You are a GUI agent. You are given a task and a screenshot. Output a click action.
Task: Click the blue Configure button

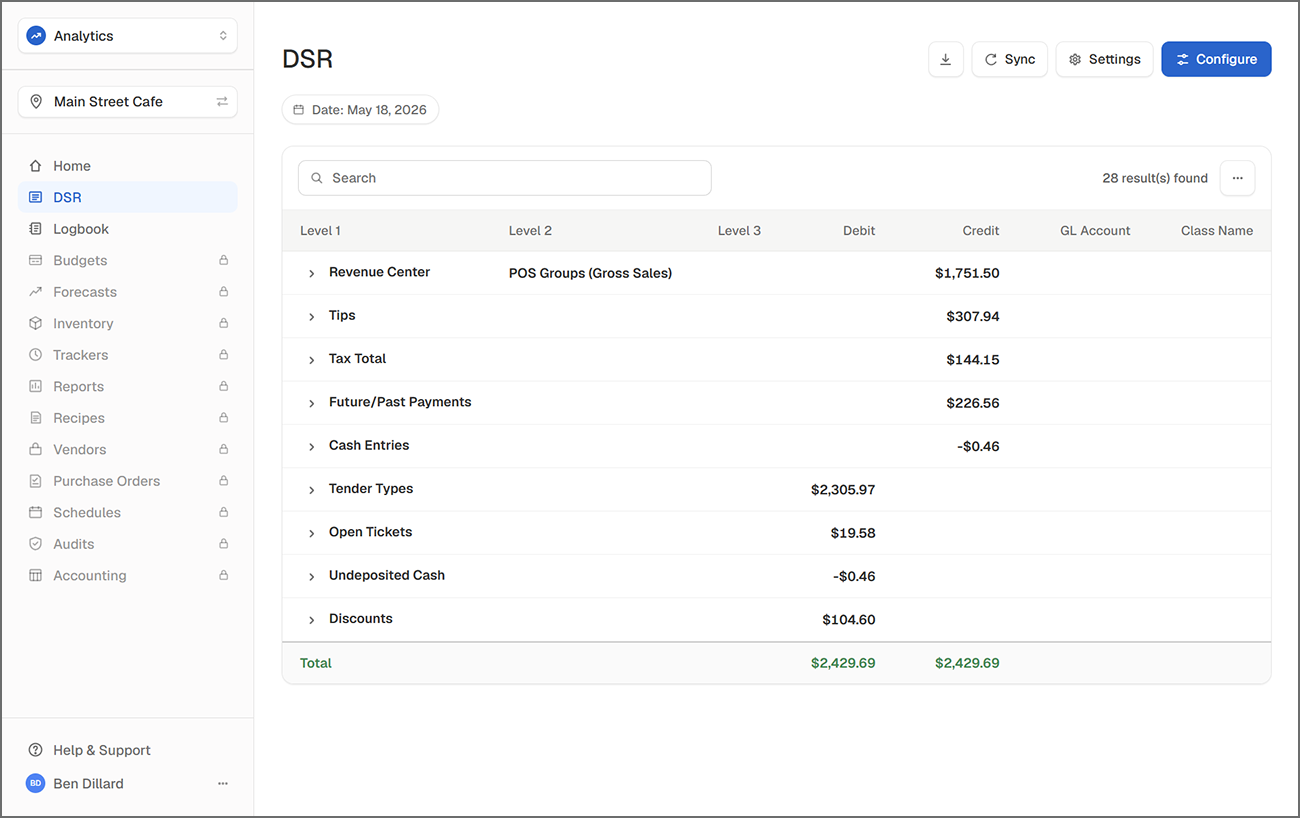click(1216, 59)
